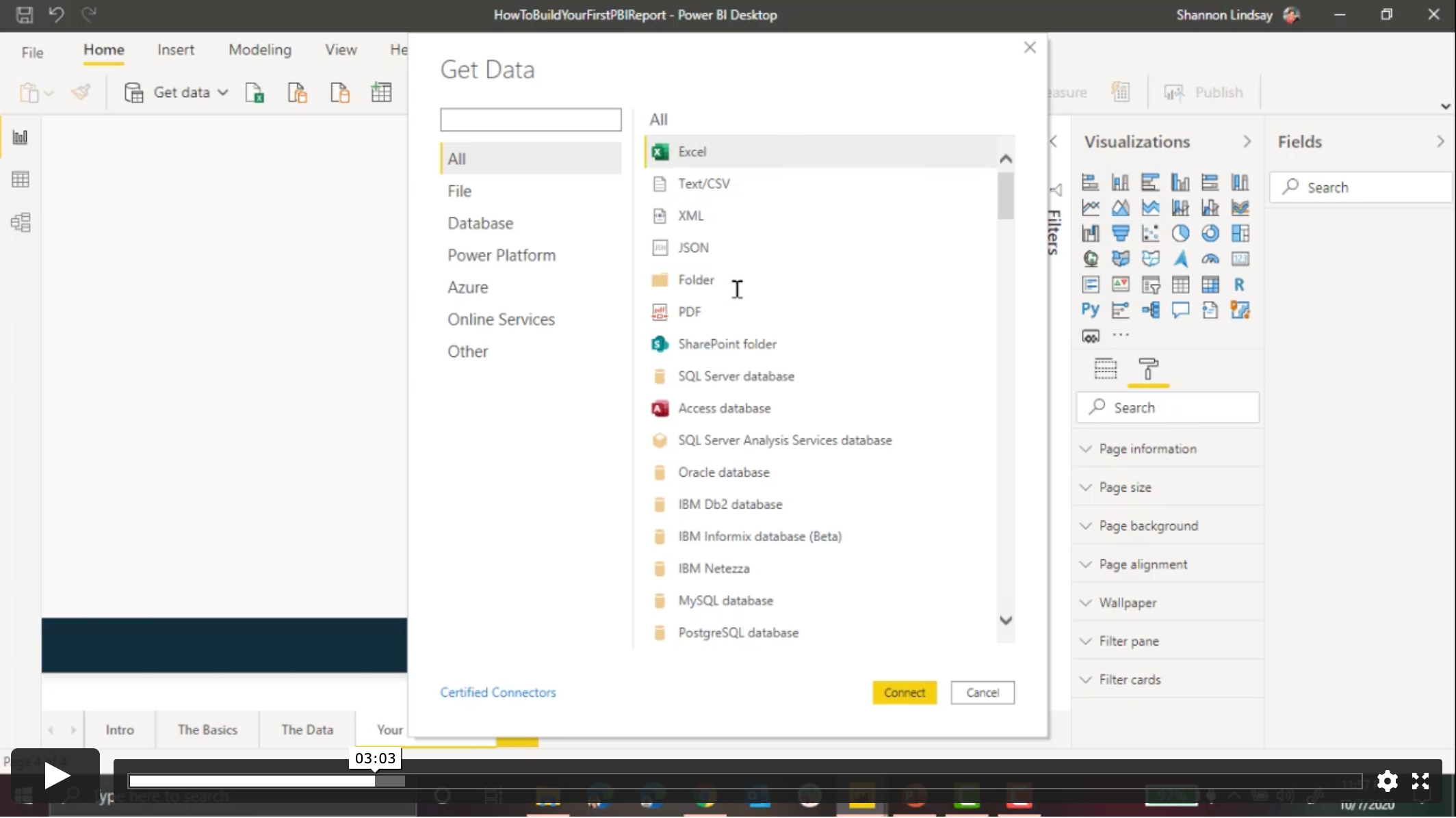
Task: Open the Get data dropdown arrow
Action: click(222, 92)
